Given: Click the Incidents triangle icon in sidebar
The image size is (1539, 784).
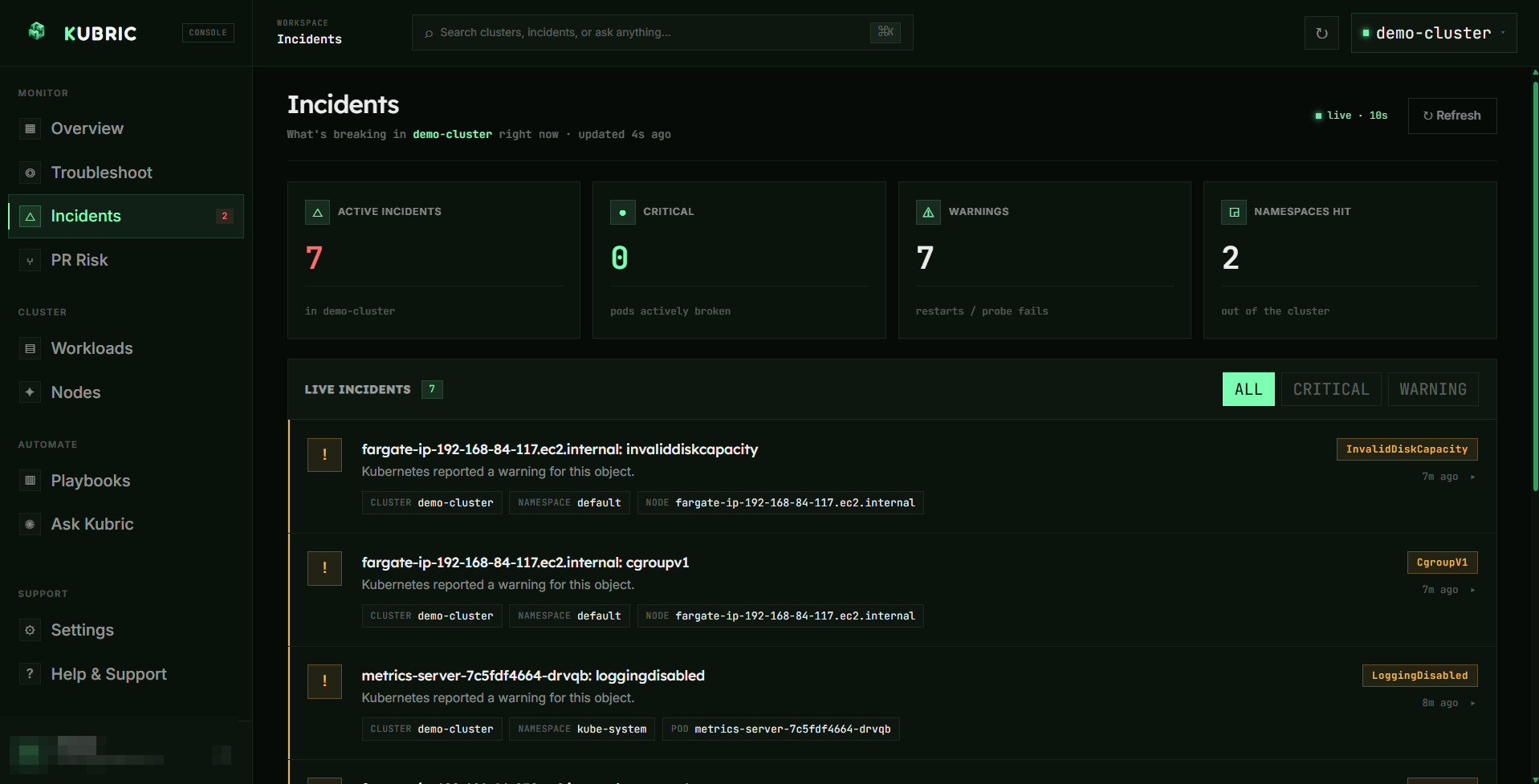Looking at the screenshot, I should pos(31,216).
